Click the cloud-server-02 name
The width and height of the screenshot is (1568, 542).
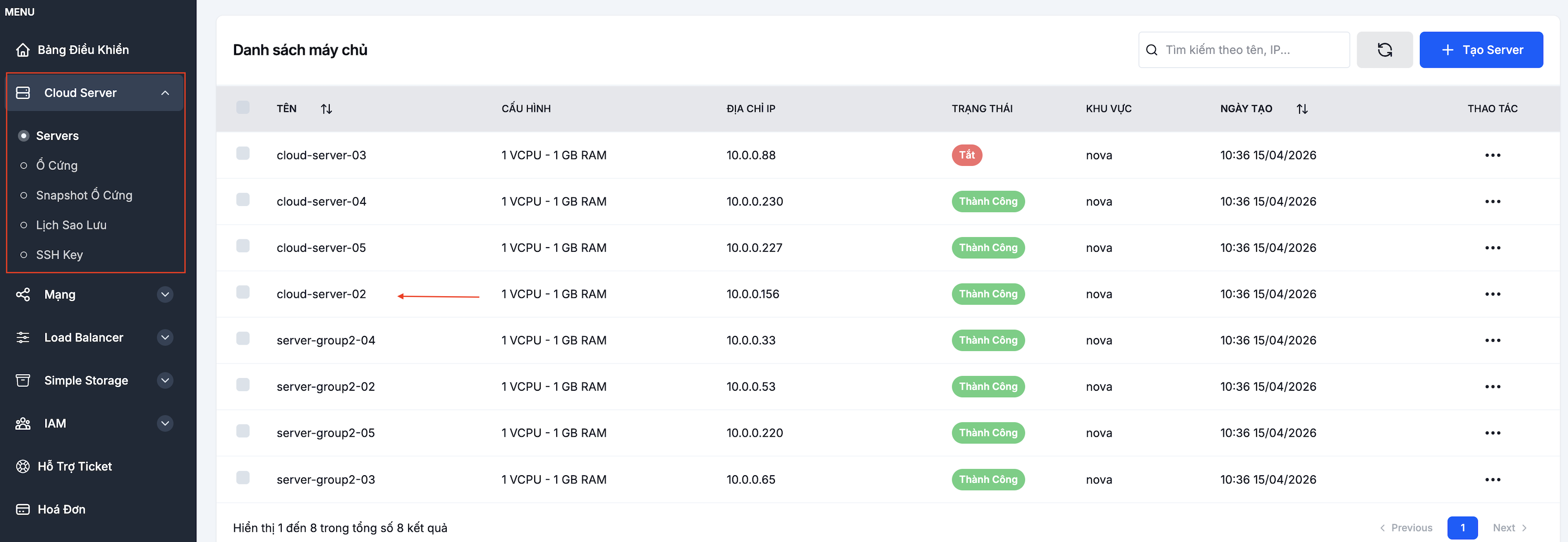click(322, 294)
